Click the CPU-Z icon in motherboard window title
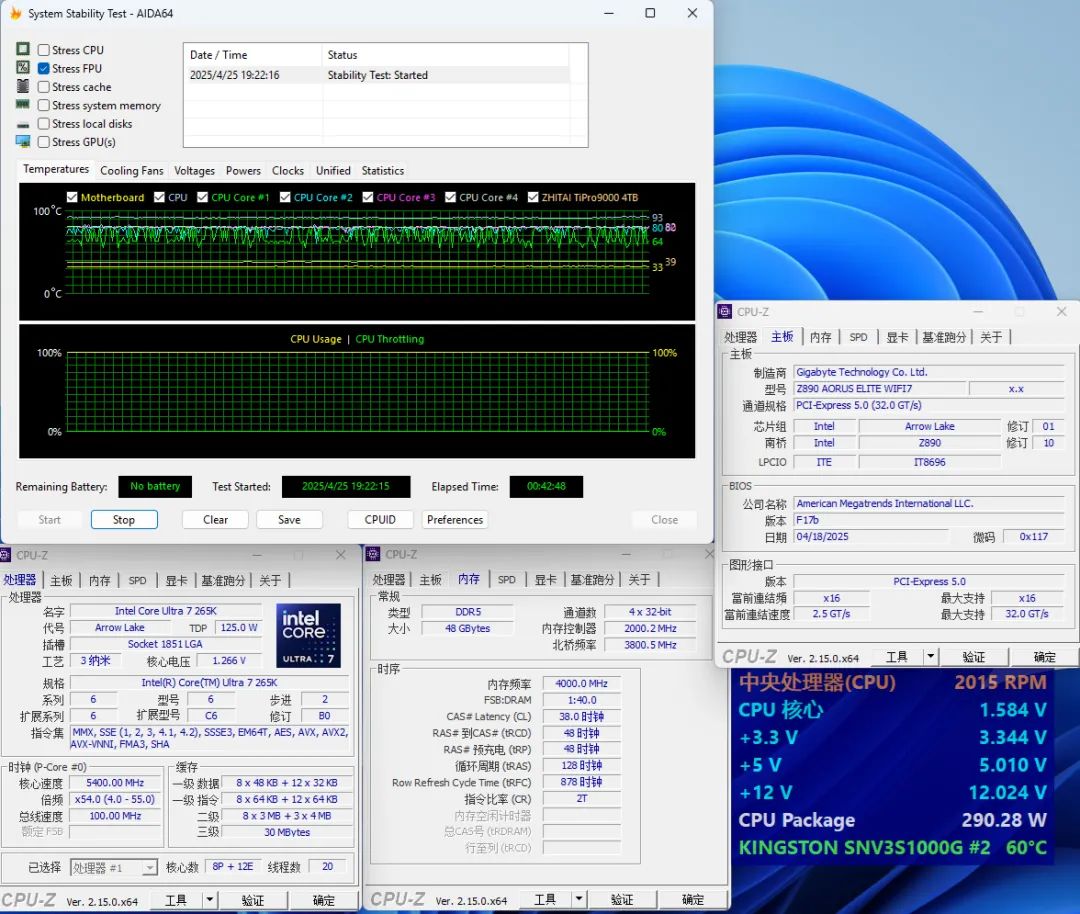This screenshot has width=1080, height=914. (725, 312)
